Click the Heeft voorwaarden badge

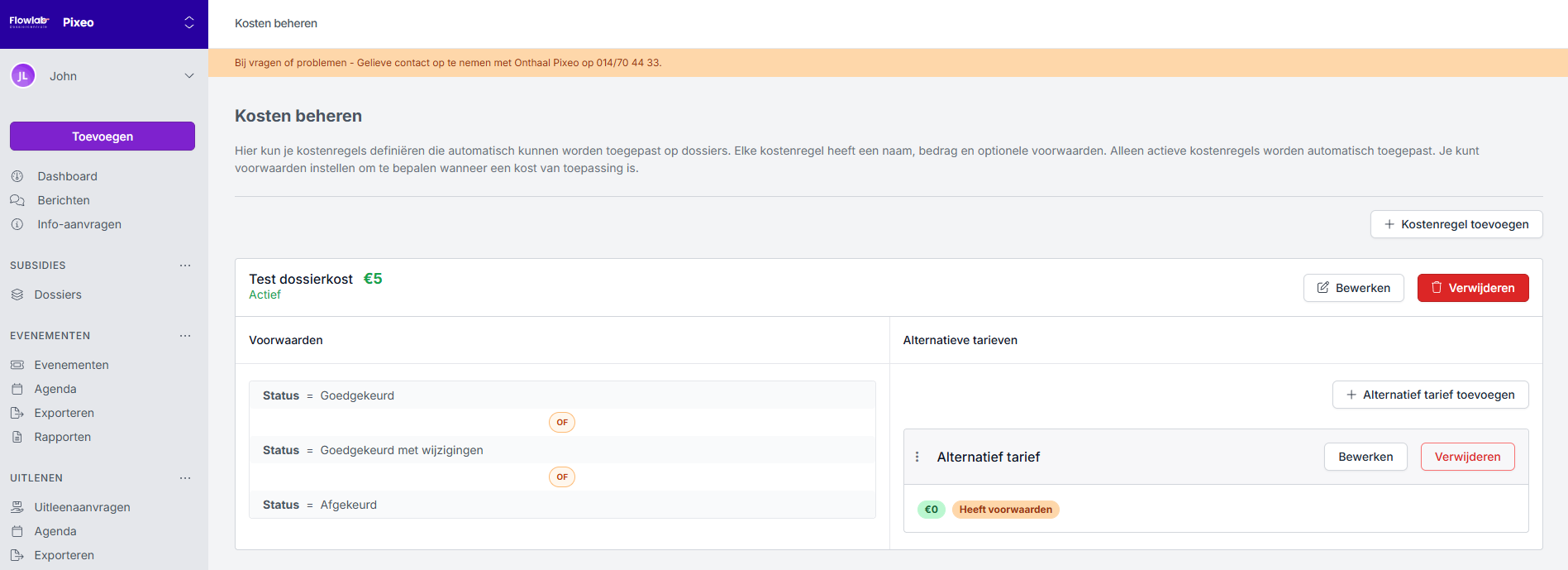(x=1005, y=510)
